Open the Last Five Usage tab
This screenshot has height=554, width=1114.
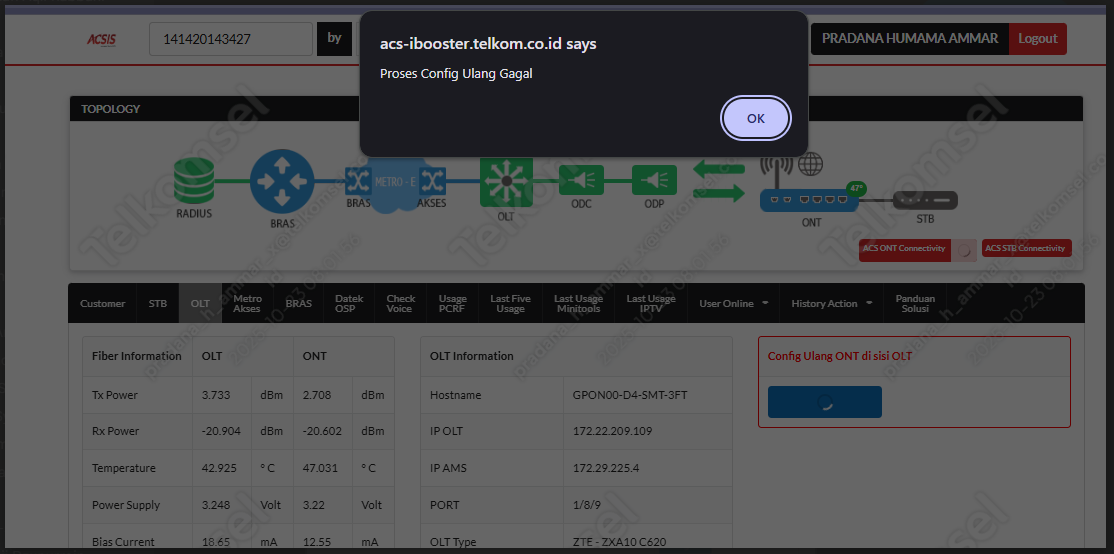pyautogui.click(x=510, y=303)
